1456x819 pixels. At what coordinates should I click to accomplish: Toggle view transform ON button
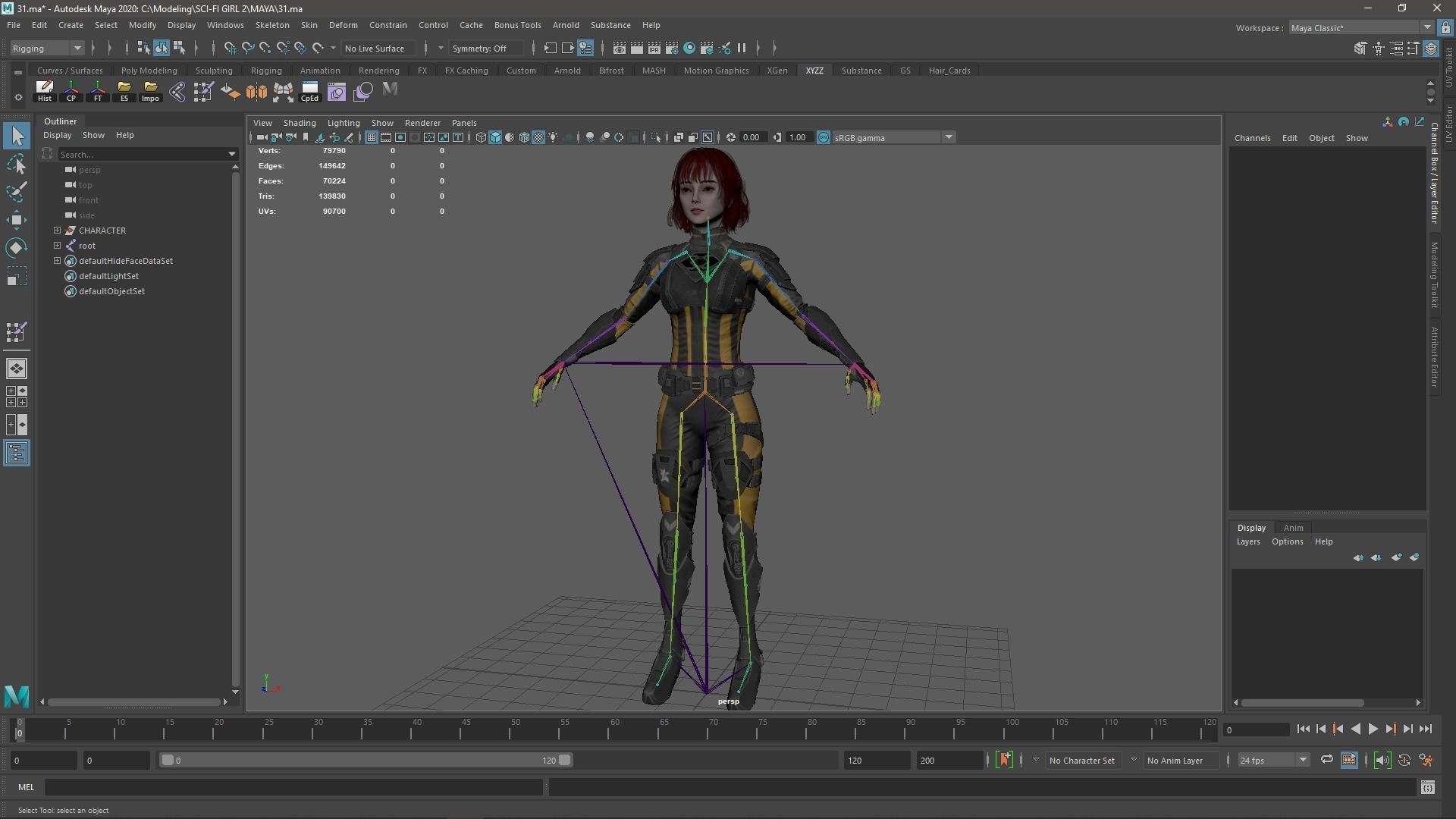coord(824,137)
